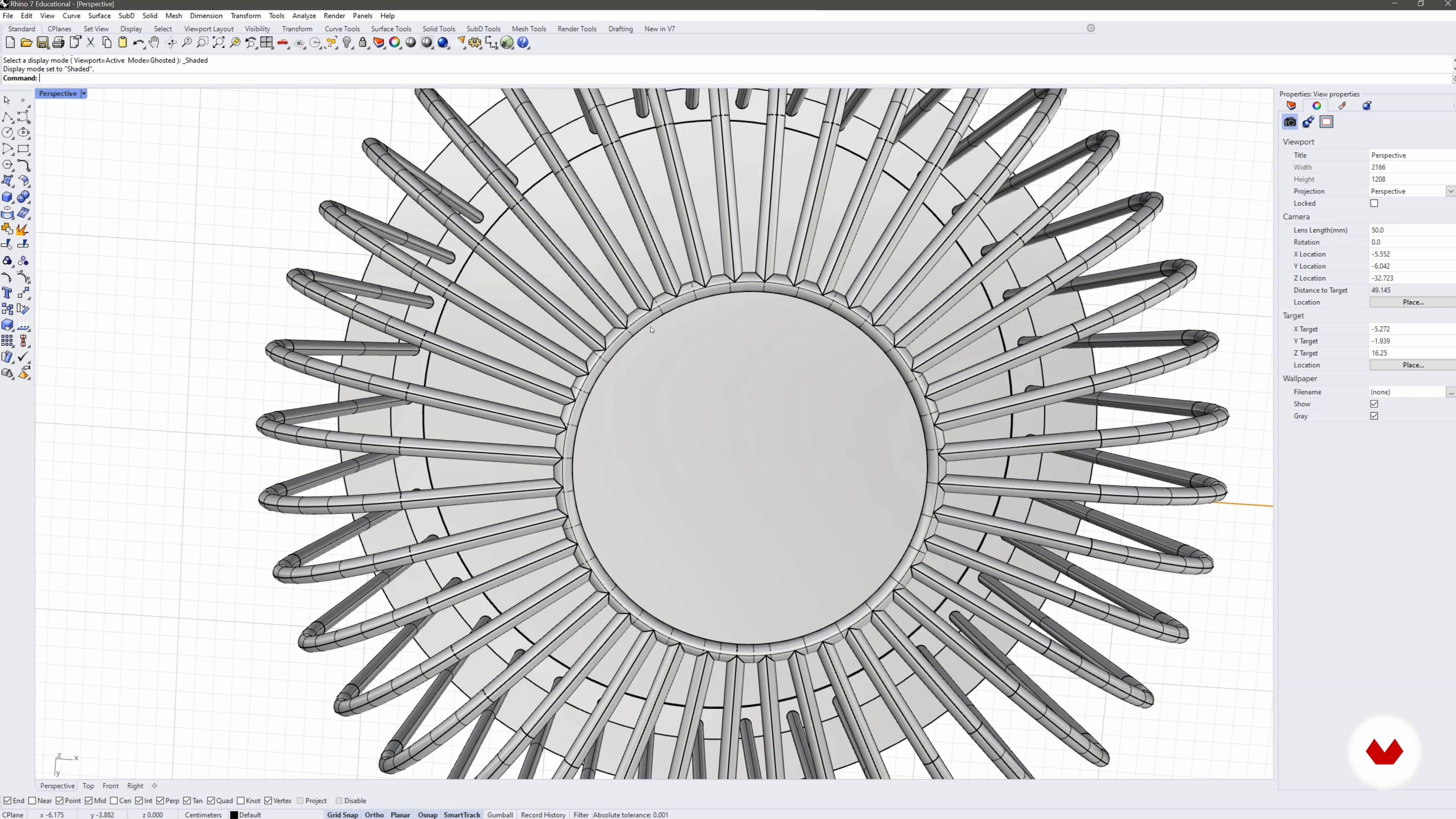Screen dimensions: 1456x819
Task: Click the Undo arrow icon
Action: (138, 42)
